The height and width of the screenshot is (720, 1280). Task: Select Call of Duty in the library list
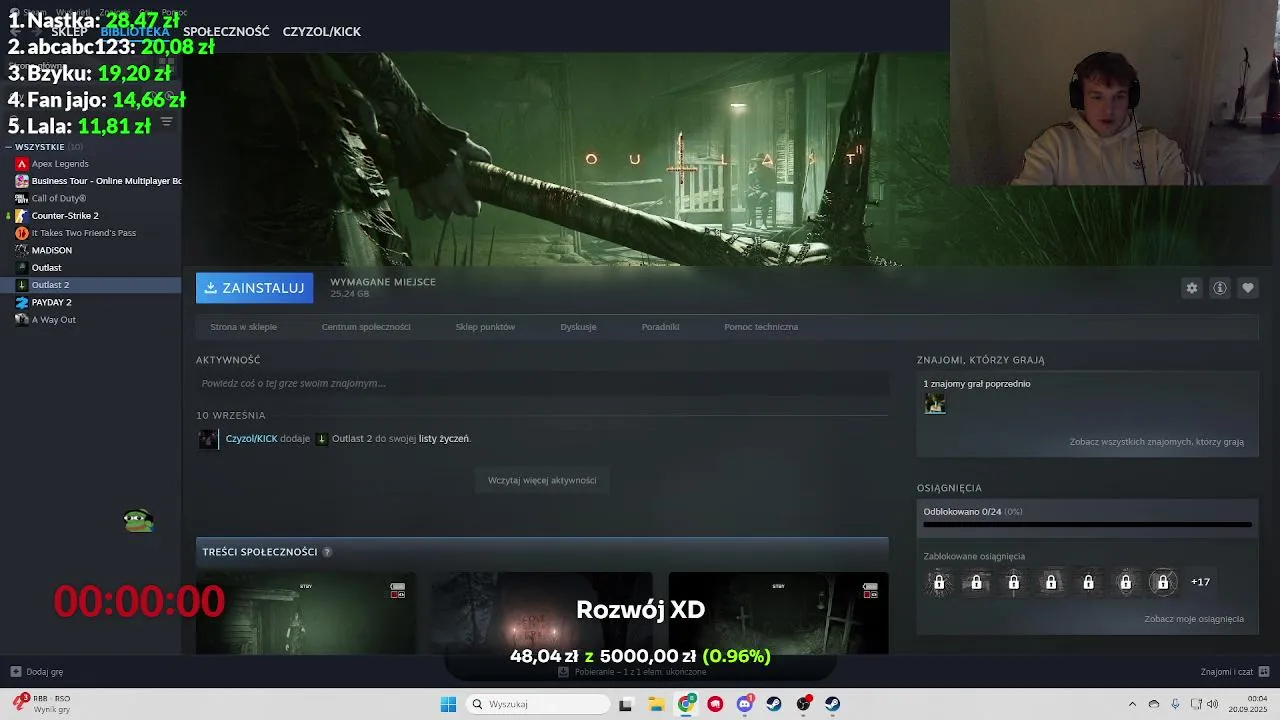(58, 198)
